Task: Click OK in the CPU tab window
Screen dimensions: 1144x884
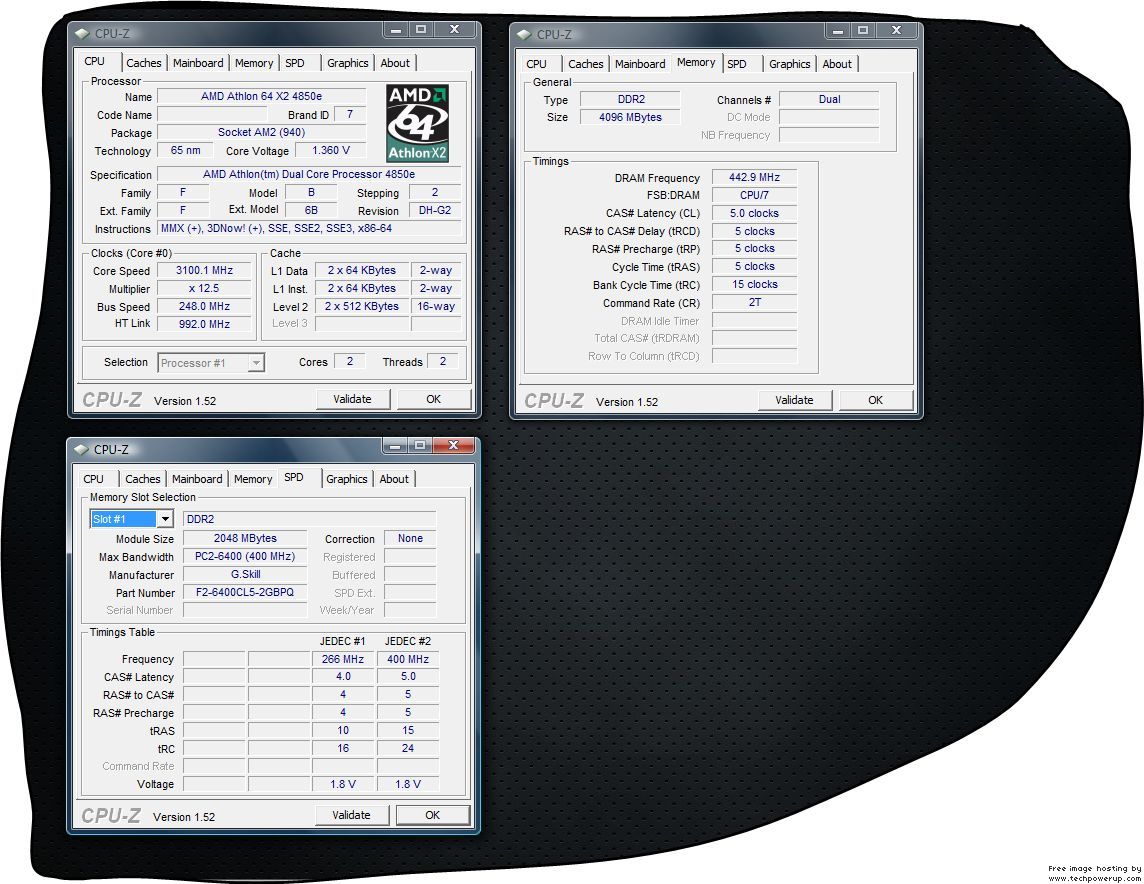Action: click(433, 399)
